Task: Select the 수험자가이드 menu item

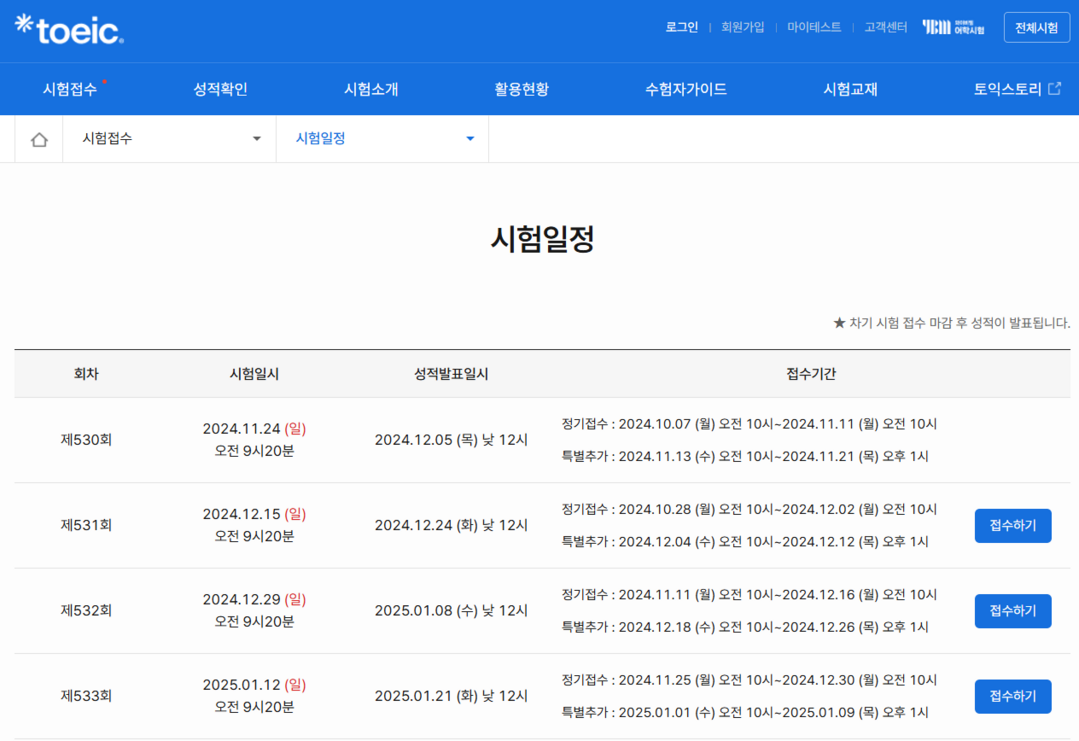Action: tap(686, 89)
